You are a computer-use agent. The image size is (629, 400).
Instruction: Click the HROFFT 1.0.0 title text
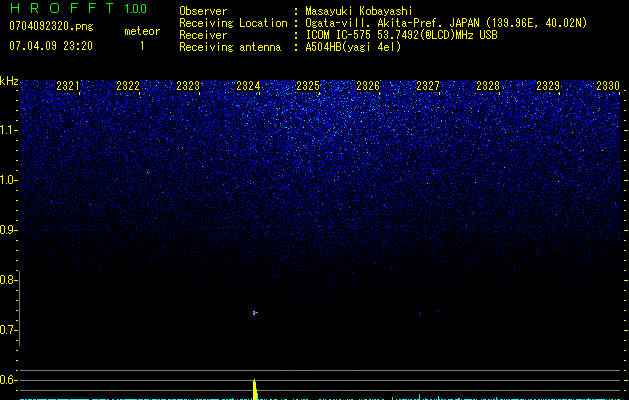[78, 8]
